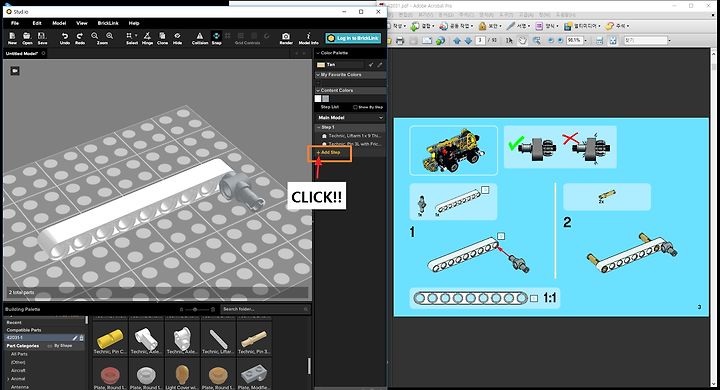720x390 pixels.
Task: Show Model Info
Action: coord(309,38)
